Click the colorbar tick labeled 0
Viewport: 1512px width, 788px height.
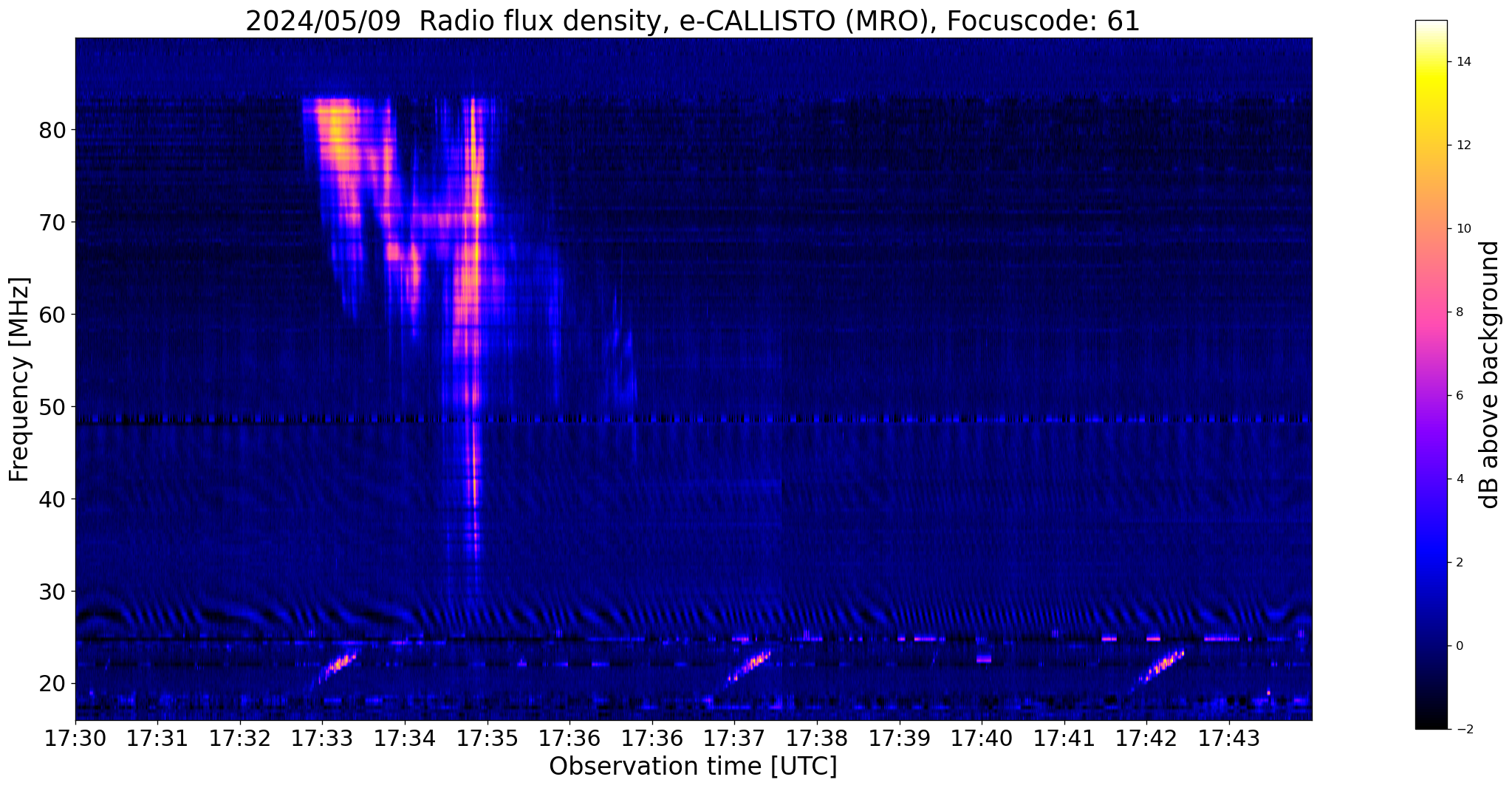click(x=1459, y=646)
